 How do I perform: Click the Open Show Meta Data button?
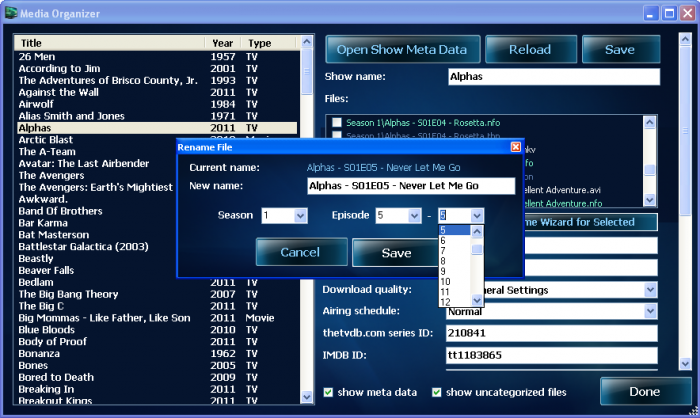point(403,50)
